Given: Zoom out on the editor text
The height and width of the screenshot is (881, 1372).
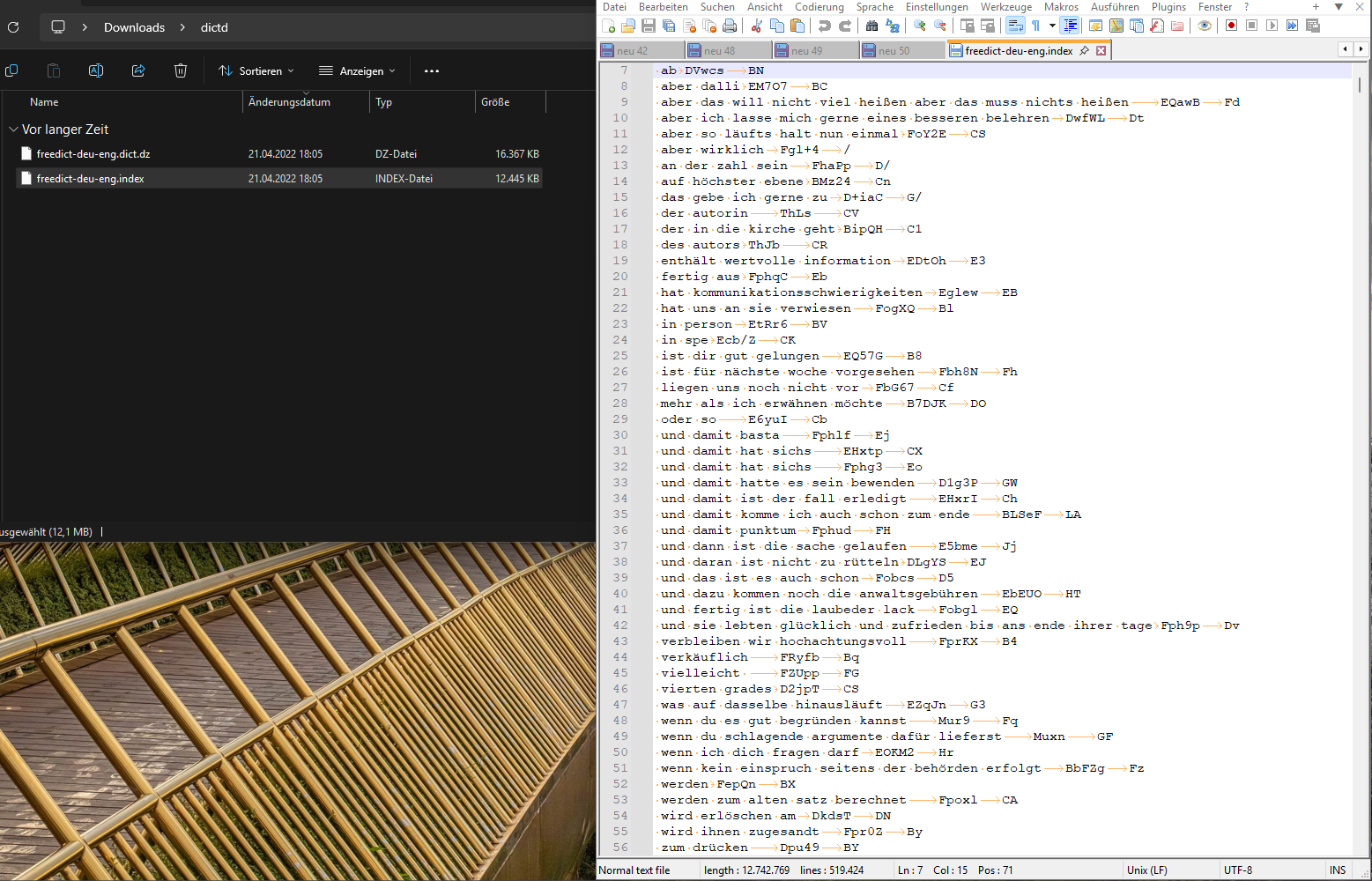Looking at the screenshot, I should [x=940, y=26].
